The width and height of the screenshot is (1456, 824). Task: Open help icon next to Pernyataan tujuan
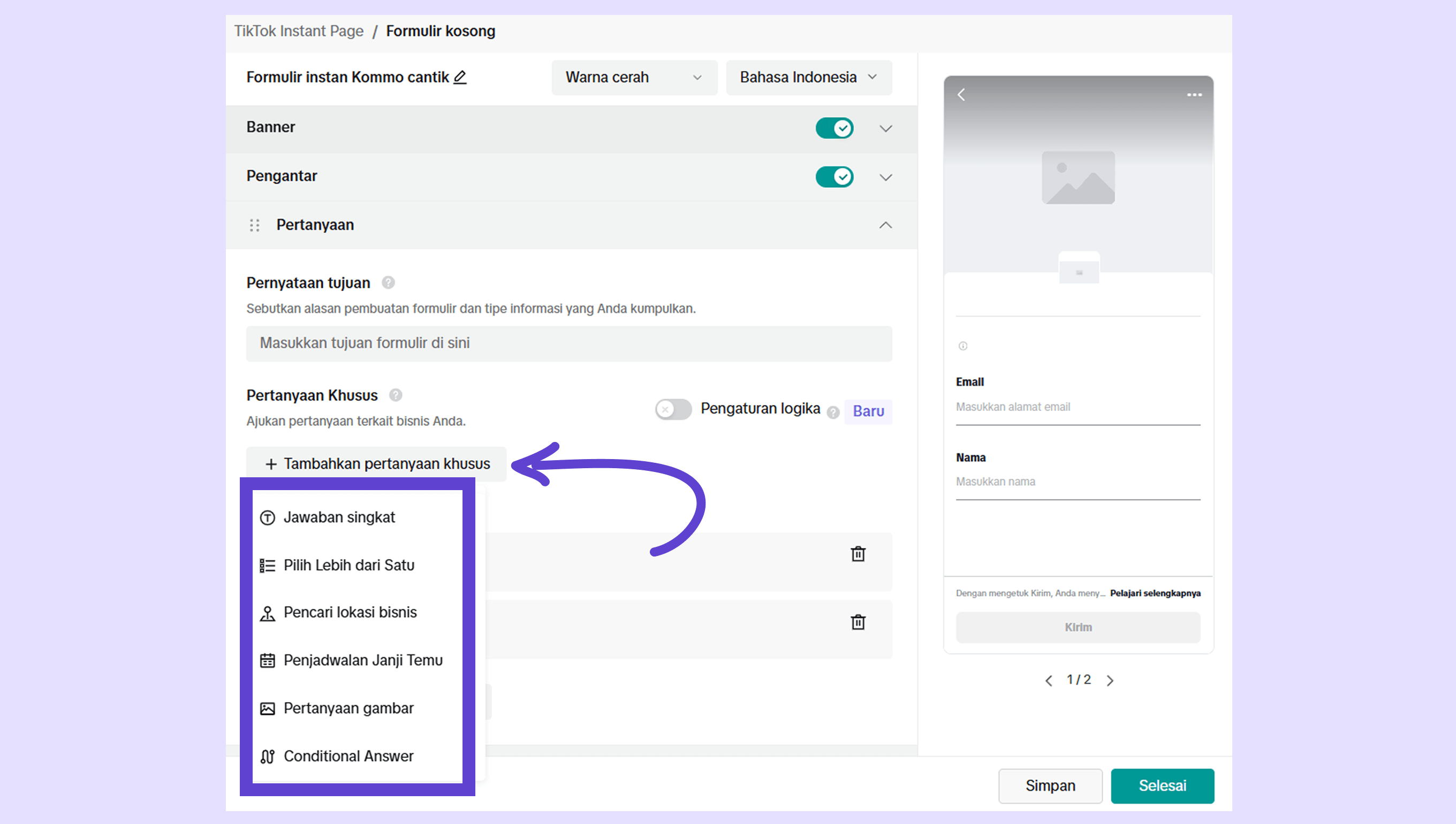[388, 283]
